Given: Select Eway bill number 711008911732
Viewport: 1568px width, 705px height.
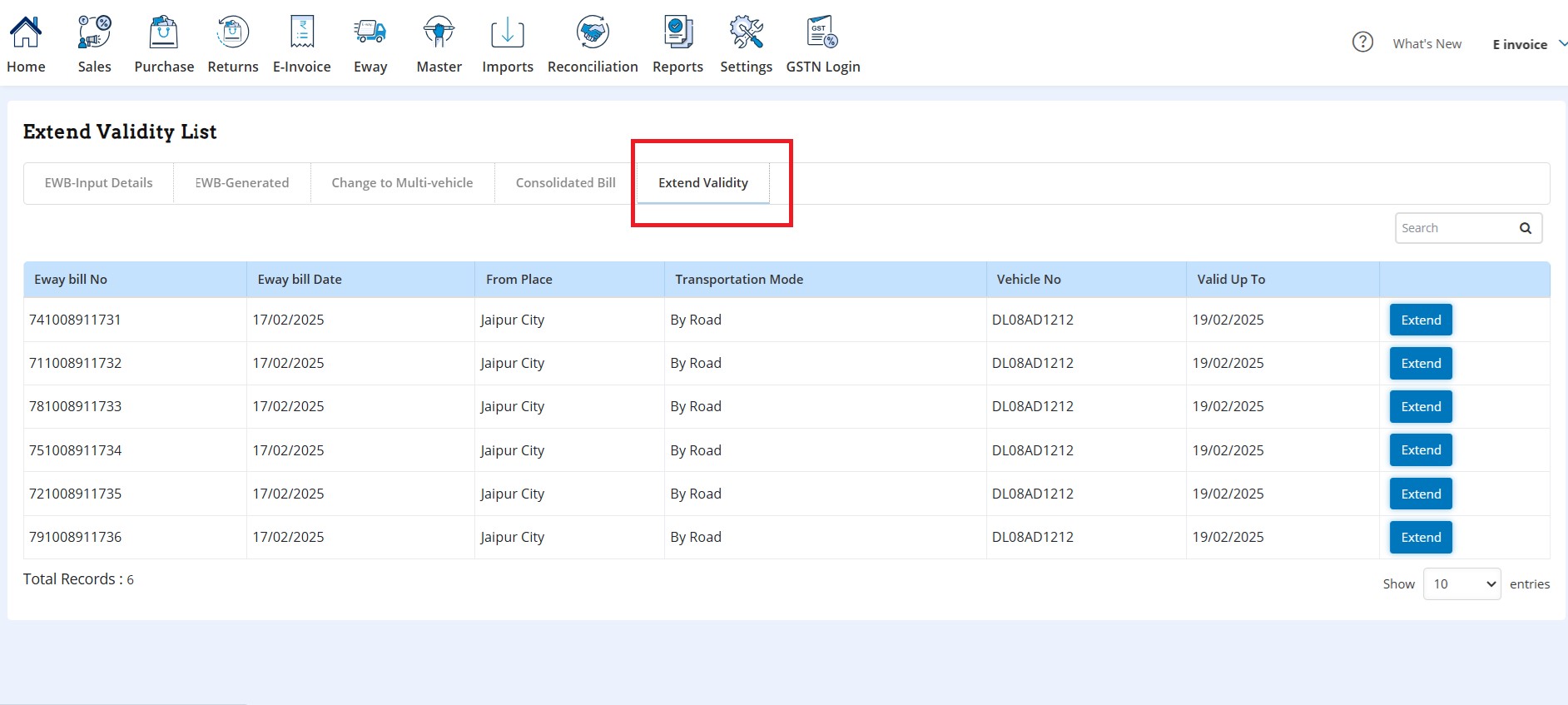Looking at the screenshot, I should (x=75, y=363).
